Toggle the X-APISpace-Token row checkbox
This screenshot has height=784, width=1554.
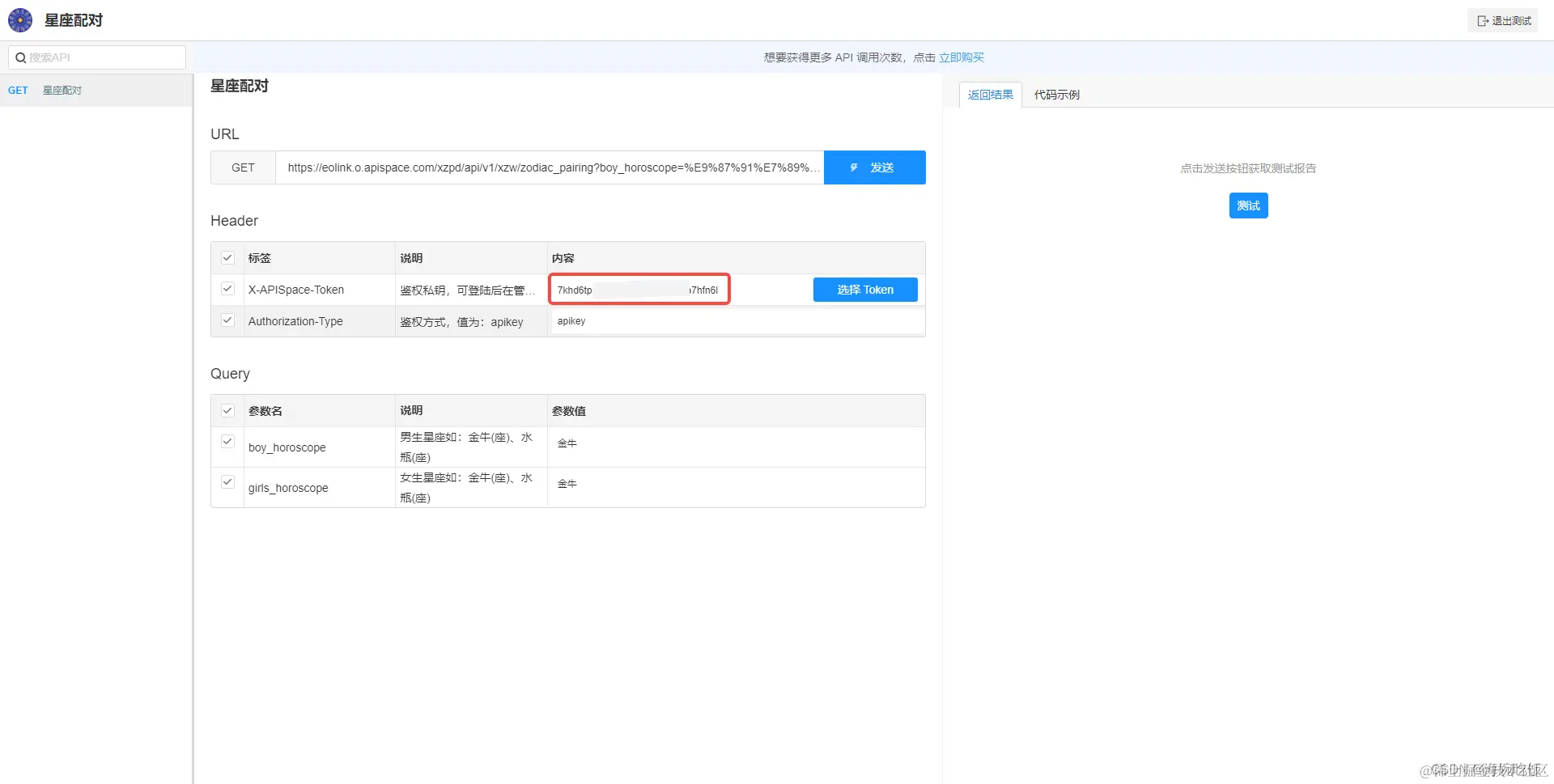tap(227, 288)
